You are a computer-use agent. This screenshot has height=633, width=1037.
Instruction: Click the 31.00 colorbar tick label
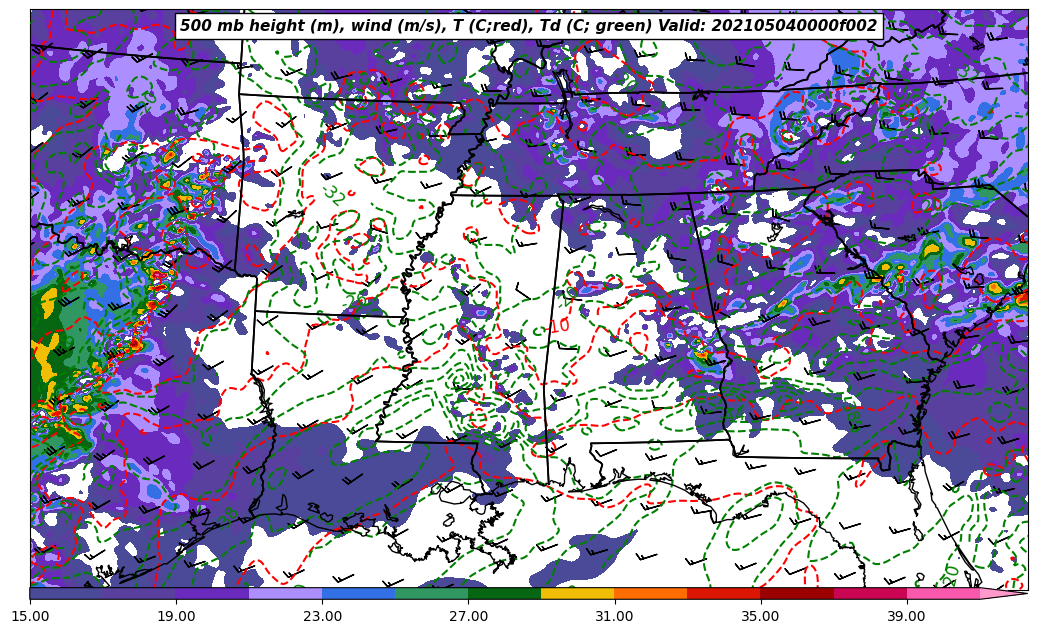(614, 616)
